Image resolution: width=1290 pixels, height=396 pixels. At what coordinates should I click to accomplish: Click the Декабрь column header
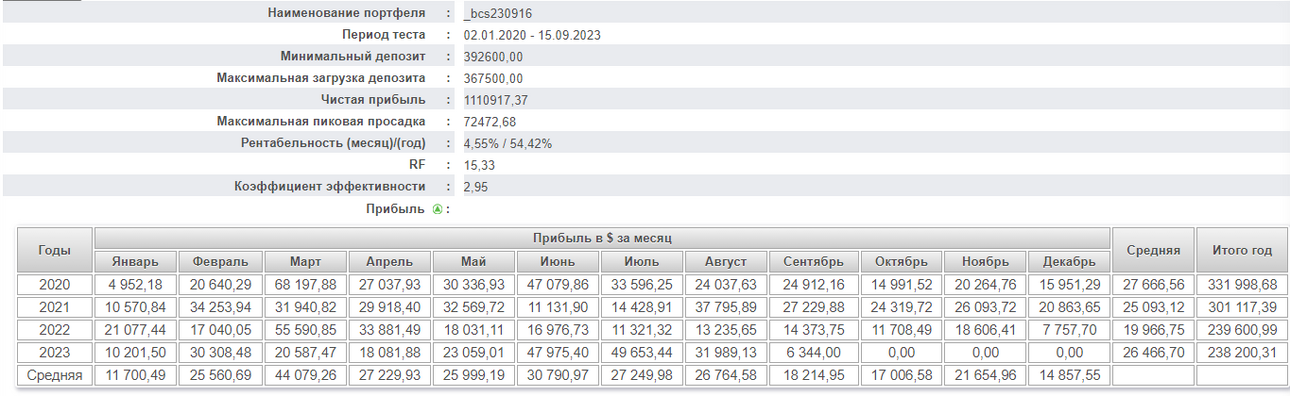1069,261
